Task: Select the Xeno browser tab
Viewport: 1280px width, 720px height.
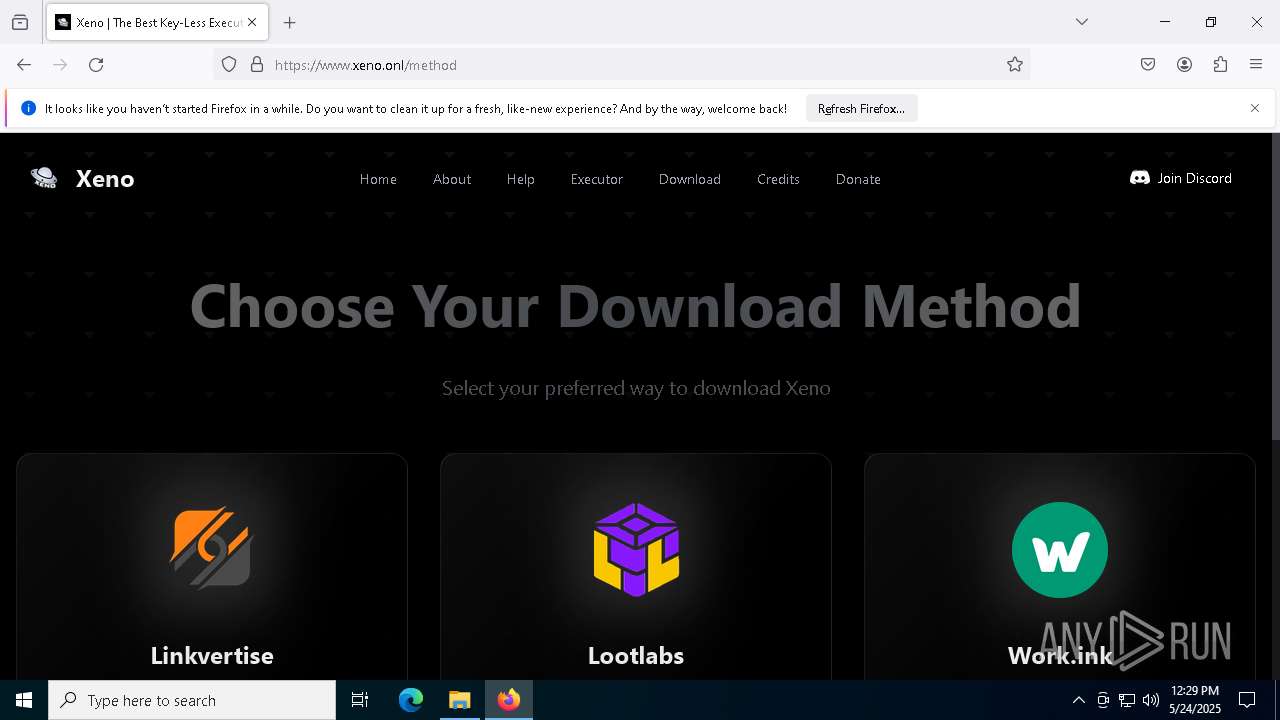Action: coord(157,22)
